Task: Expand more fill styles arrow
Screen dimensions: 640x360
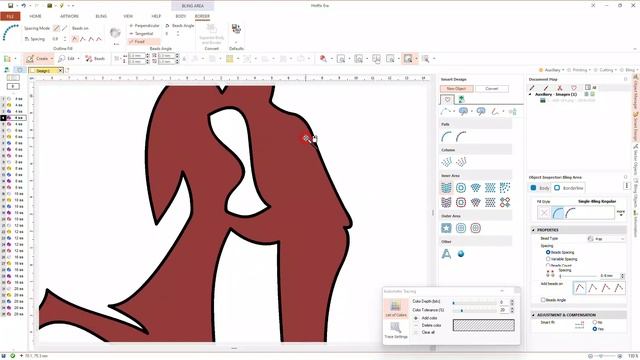Action: point(620,213)
